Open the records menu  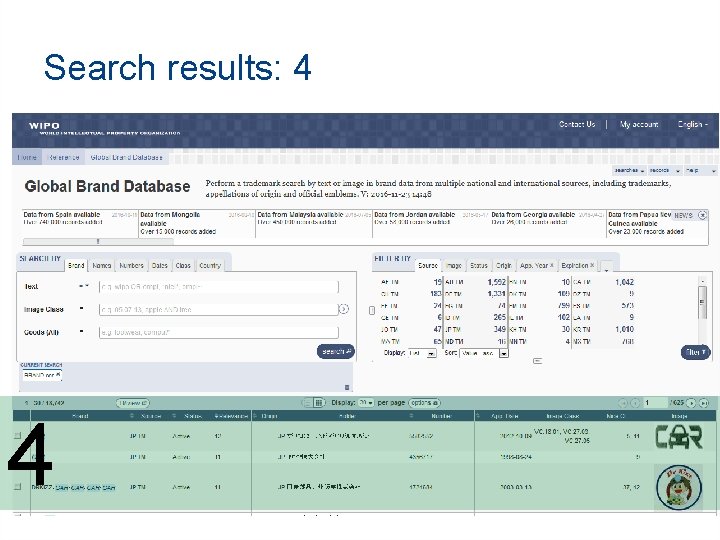click(664, 170)
